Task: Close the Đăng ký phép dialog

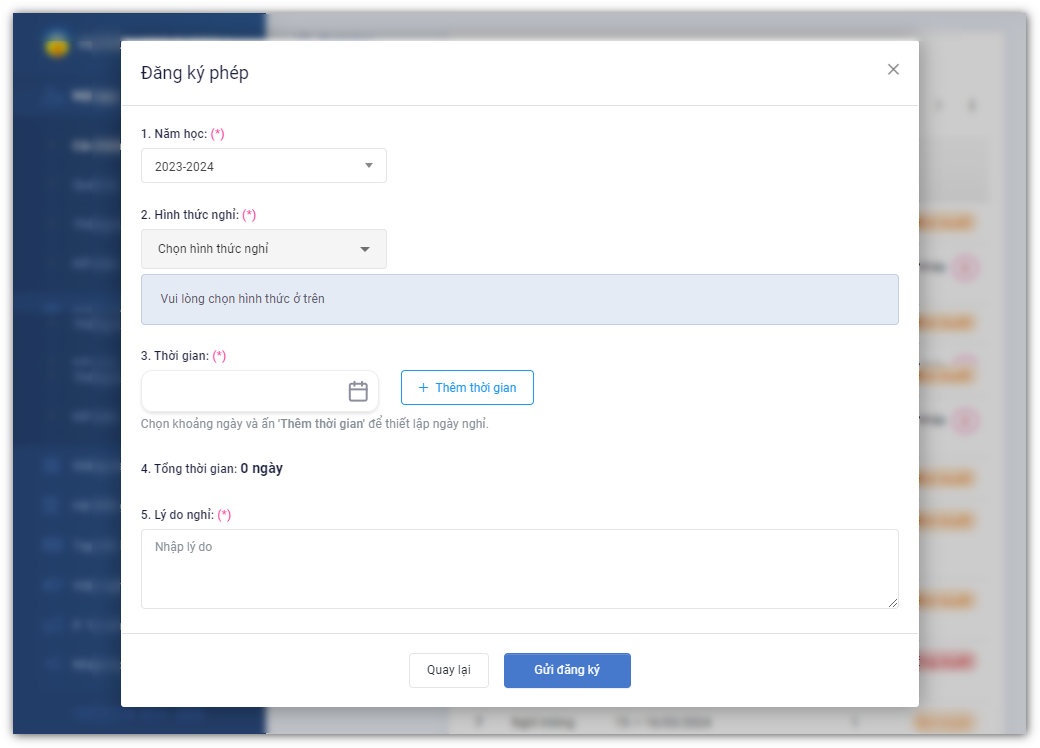Action: tap(893, 69)
